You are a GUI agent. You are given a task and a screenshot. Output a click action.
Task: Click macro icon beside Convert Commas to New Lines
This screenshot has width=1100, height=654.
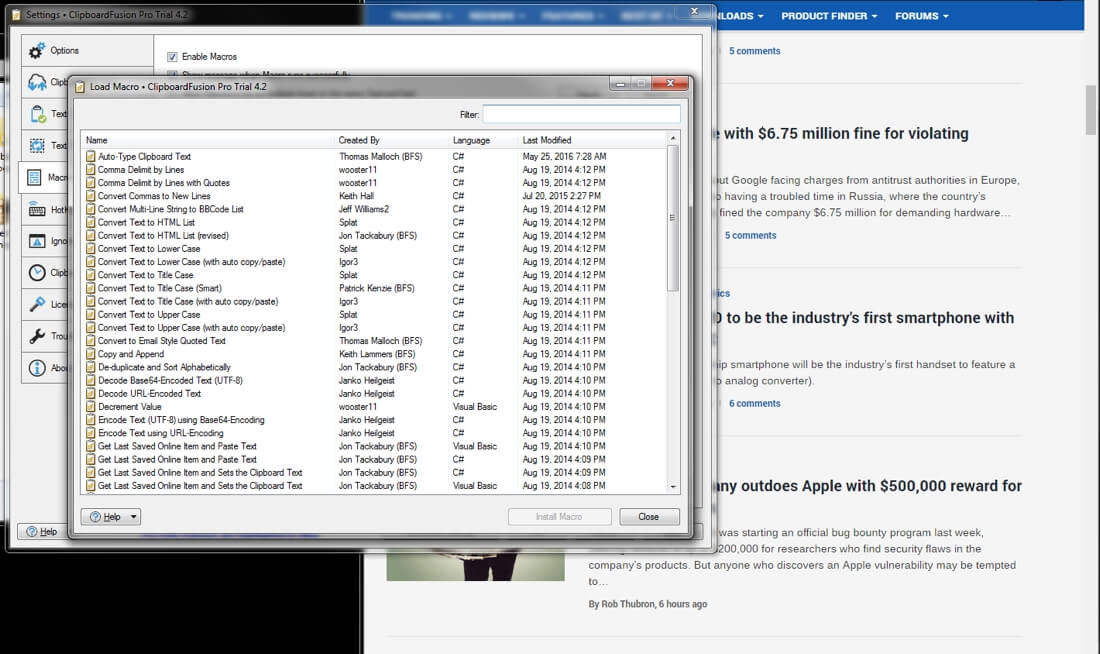(x=90, y=196)
